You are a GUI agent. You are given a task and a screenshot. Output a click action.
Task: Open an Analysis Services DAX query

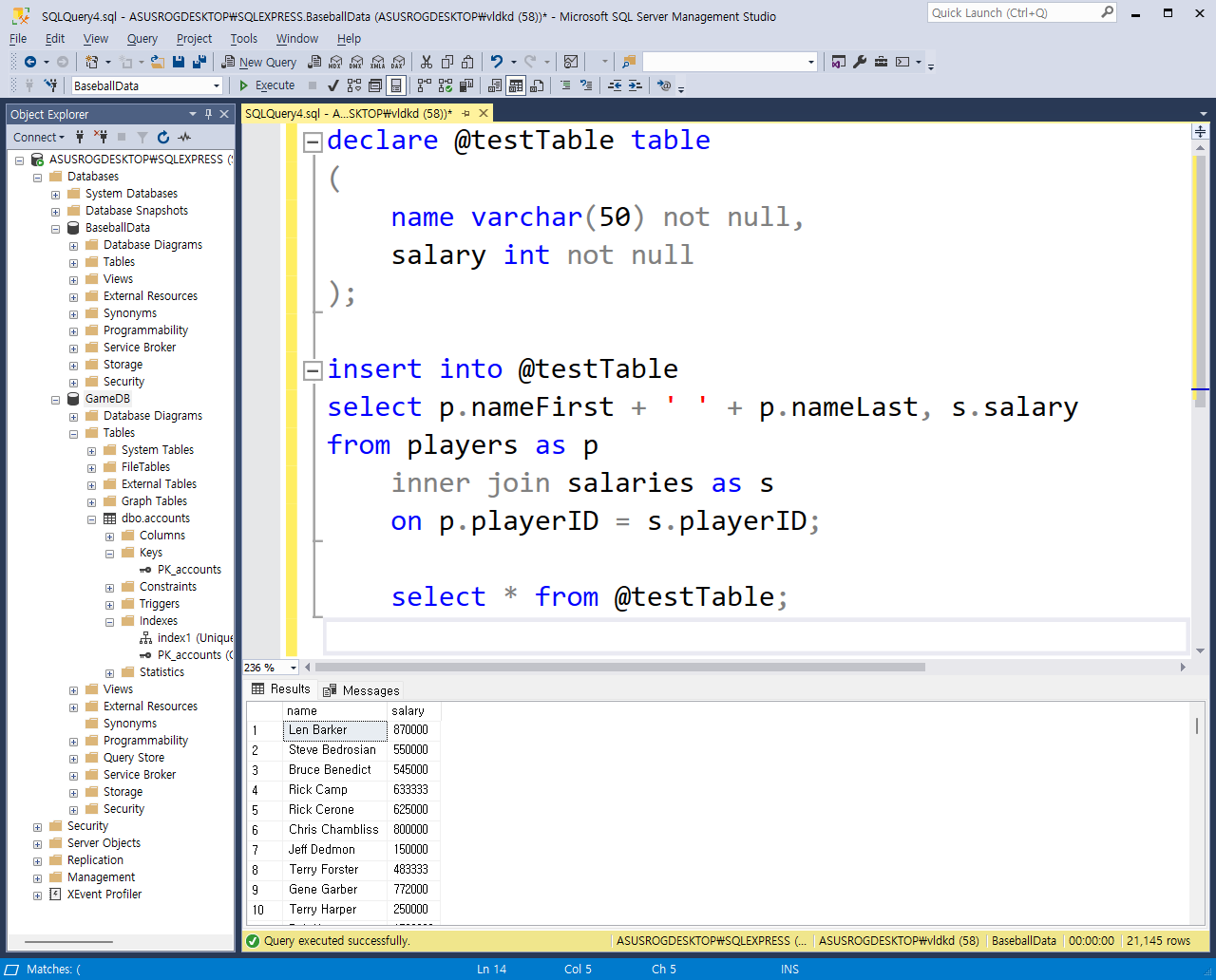click(398, 62)
